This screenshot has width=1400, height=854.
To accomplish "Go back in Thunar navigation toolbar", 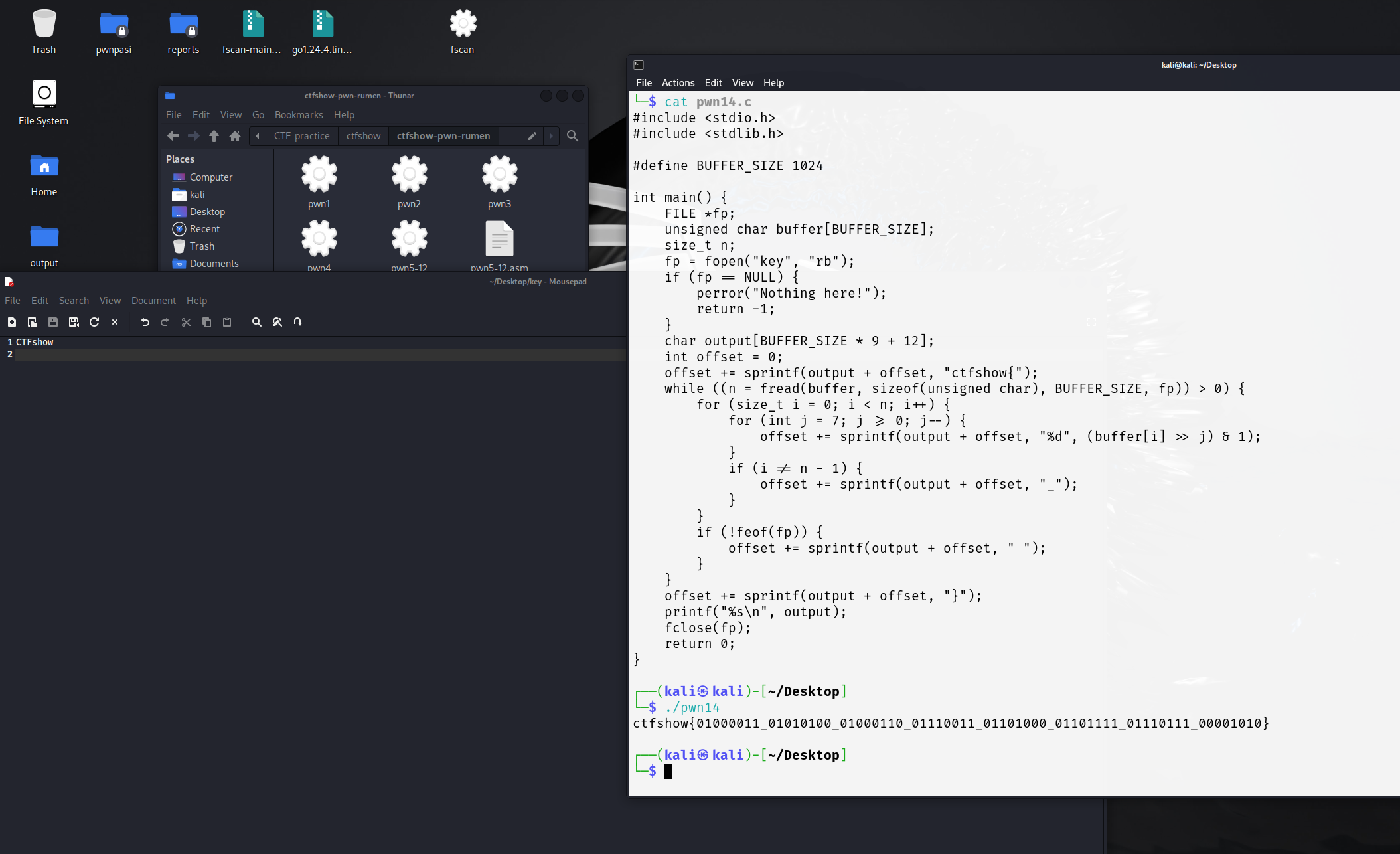I will 173,136.
